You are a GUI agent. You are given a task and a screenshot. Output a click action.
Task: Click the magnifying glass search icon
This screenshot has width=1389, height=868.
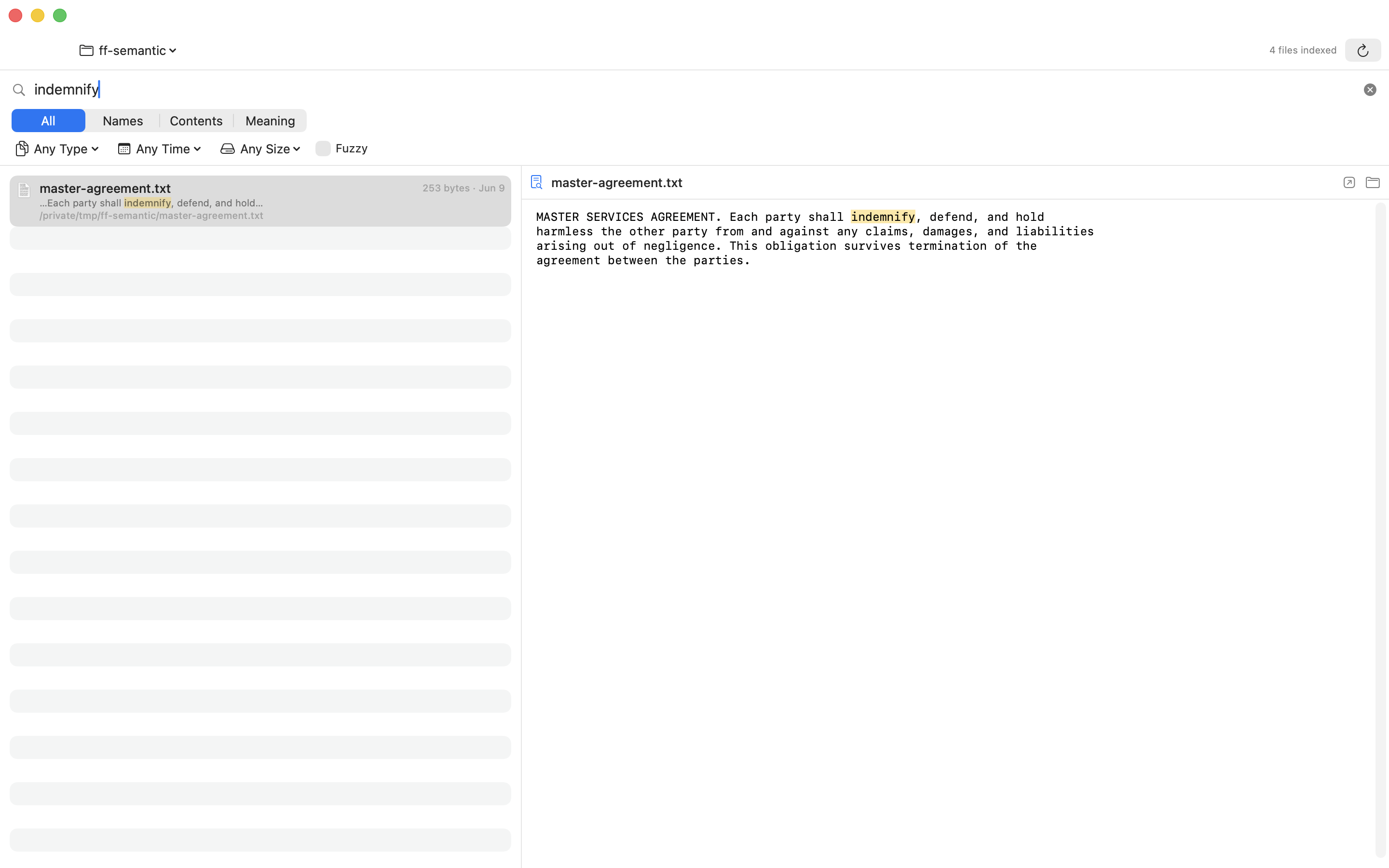(19, 90)
